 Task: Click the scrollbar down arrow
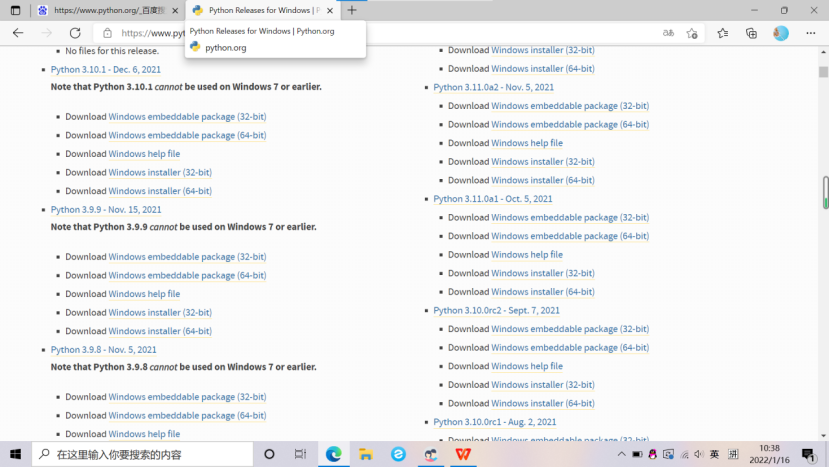point(823,436)
